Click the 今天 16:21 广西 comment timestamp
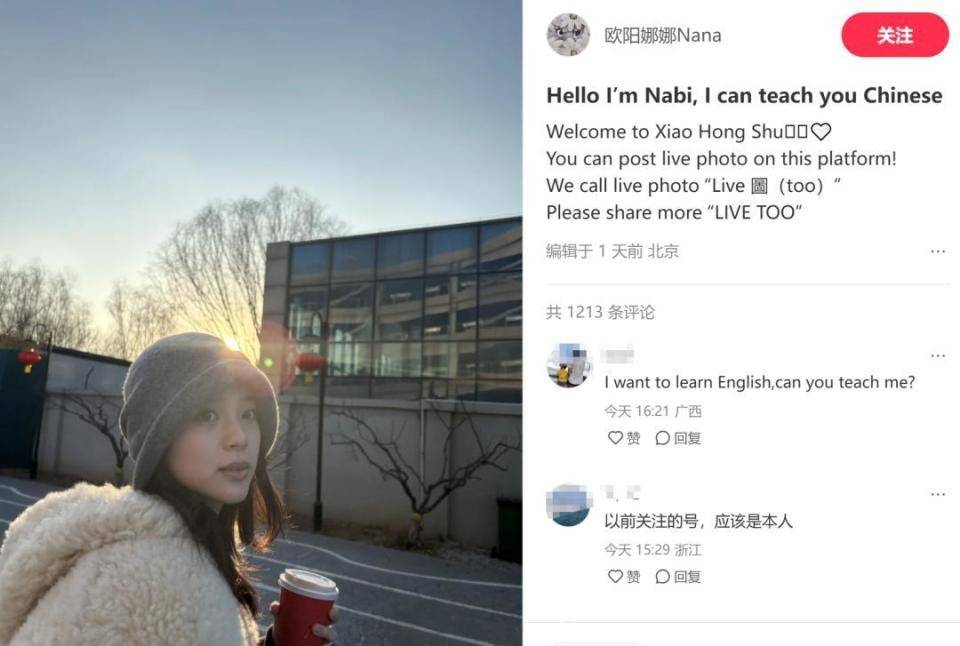Image resolution: width=960 pixels, height=646 pixels. [653, 411]
